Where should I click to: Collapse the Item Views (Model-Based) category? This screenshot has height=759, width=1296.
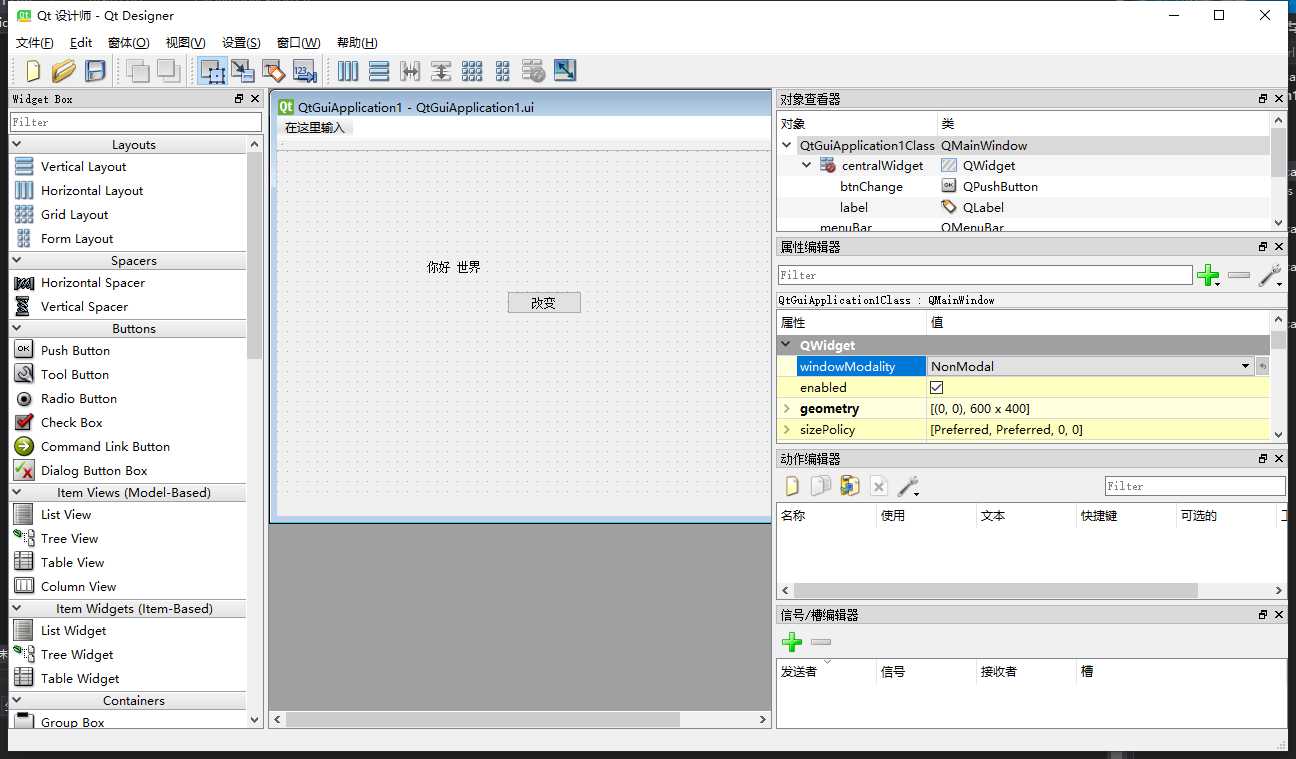[x=18, y=492]
